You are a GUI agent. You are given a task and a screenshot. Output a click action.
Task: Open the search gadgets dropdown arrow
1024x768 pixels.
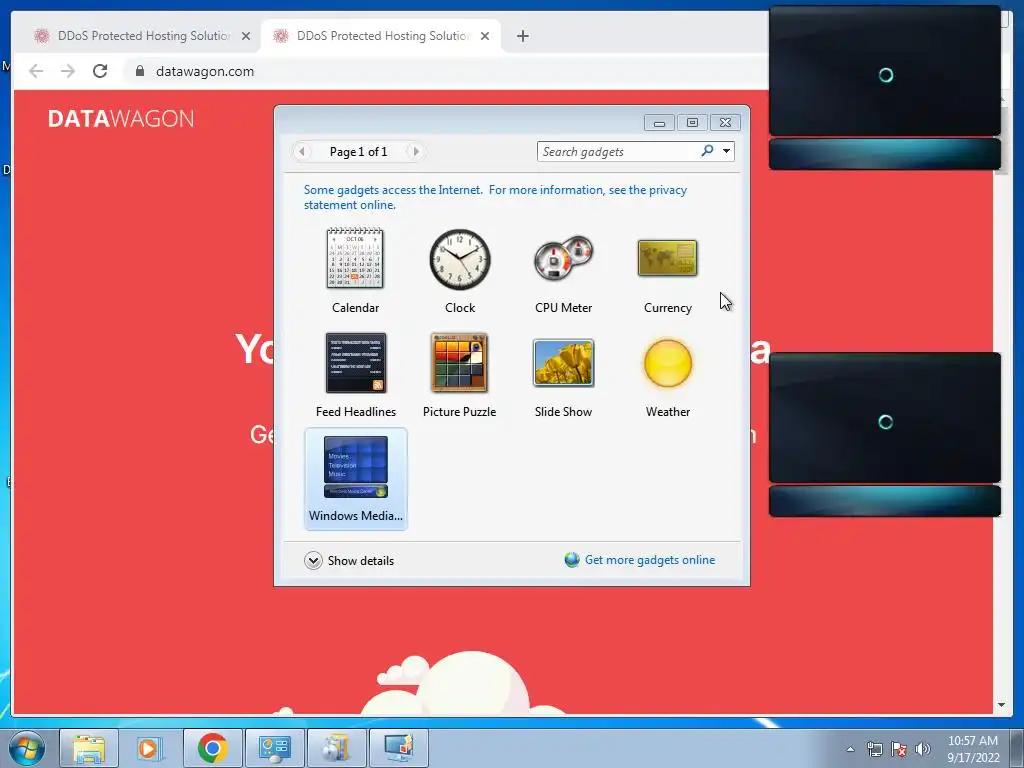click(726, 151)
